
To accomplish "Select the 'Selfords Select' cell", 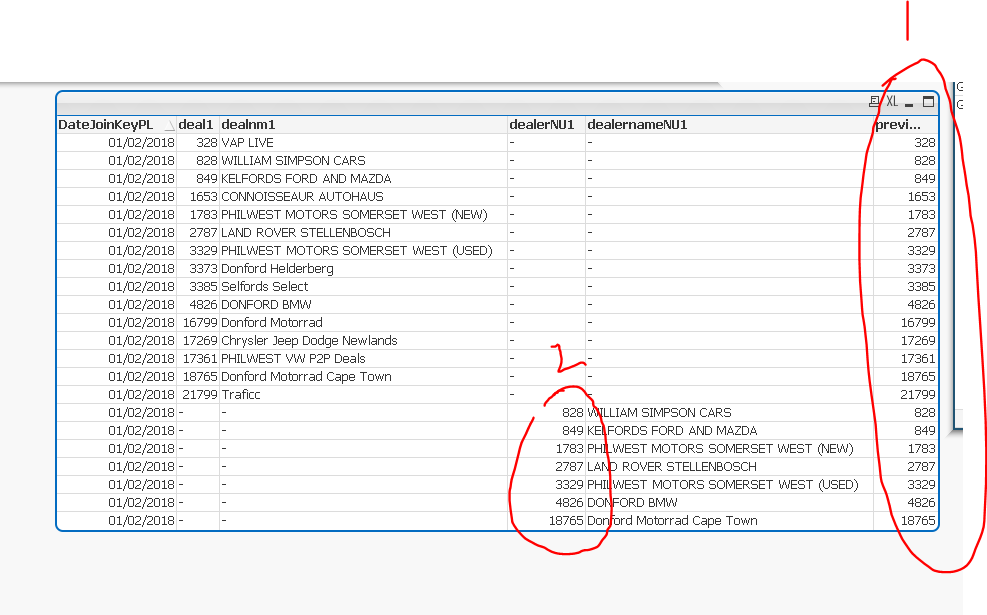I will (x=265, y=286).
